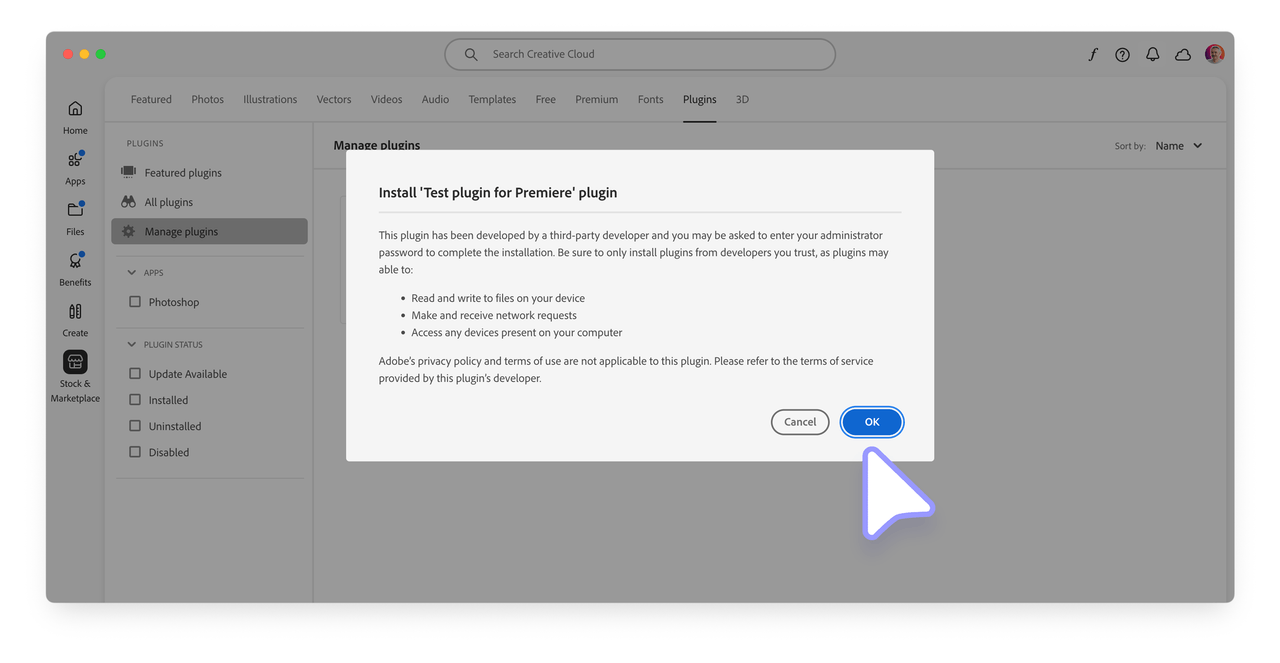
Task: Cancel the plugin installation dialog
Action: click(x=800, y=421)
